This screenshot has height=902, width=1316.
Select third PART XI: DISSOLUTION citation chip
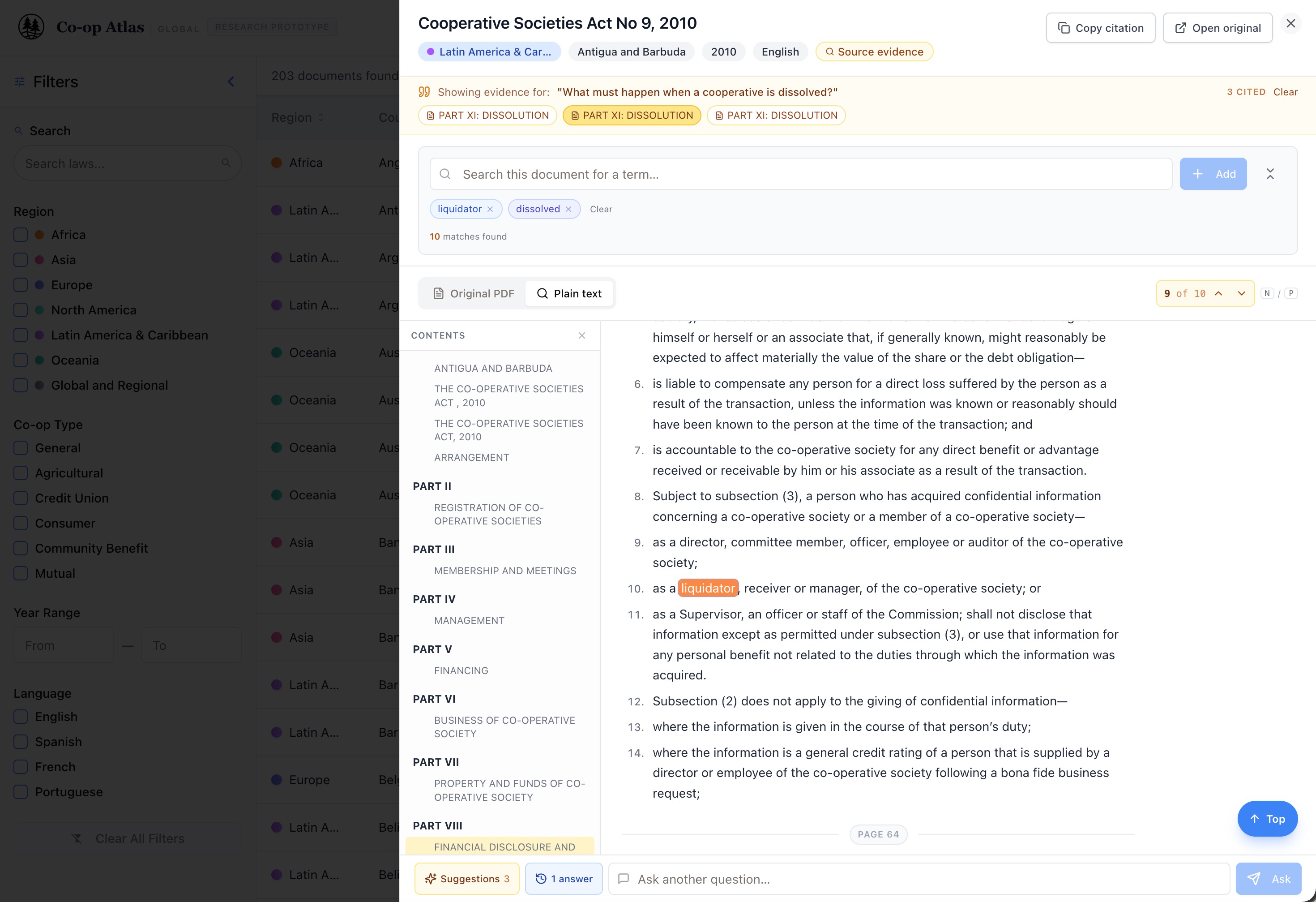pyautogui.click(x=776, y=115)
